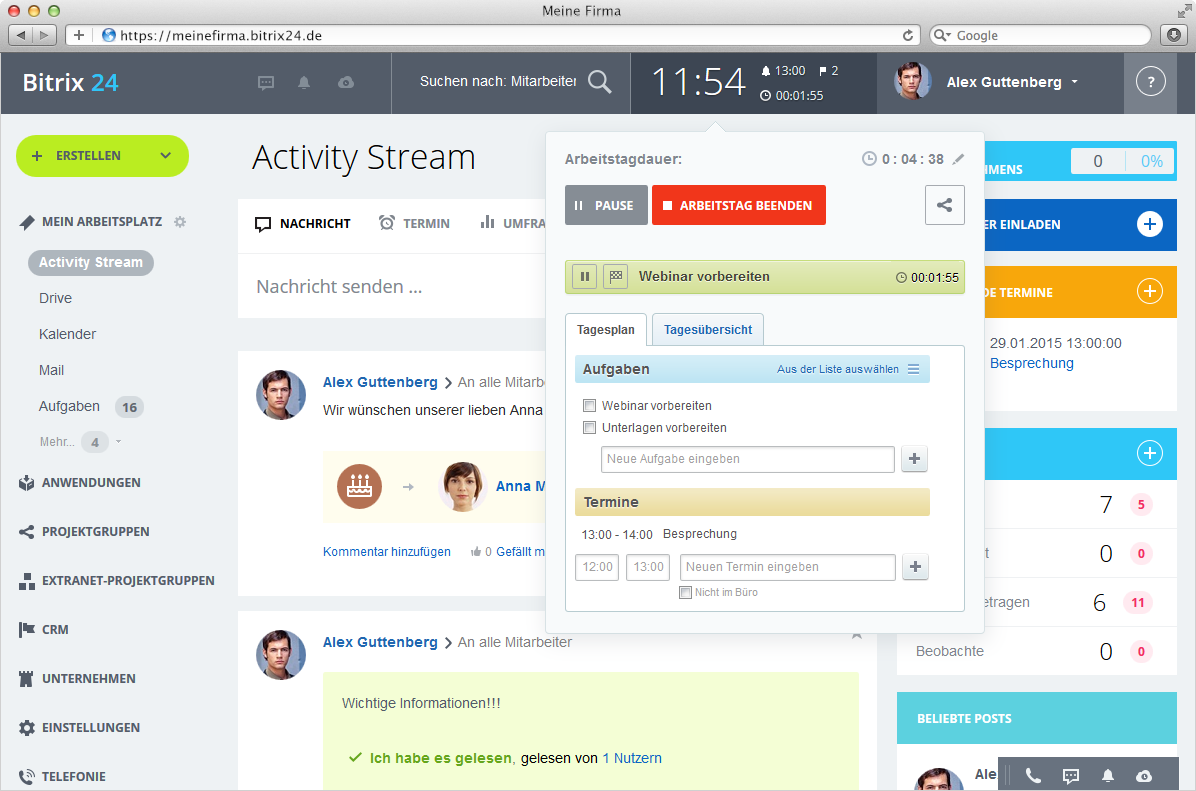Open Aufgaben in the sidebar
The width and height of the screenshot is (1196, 791).
point(69,407)
